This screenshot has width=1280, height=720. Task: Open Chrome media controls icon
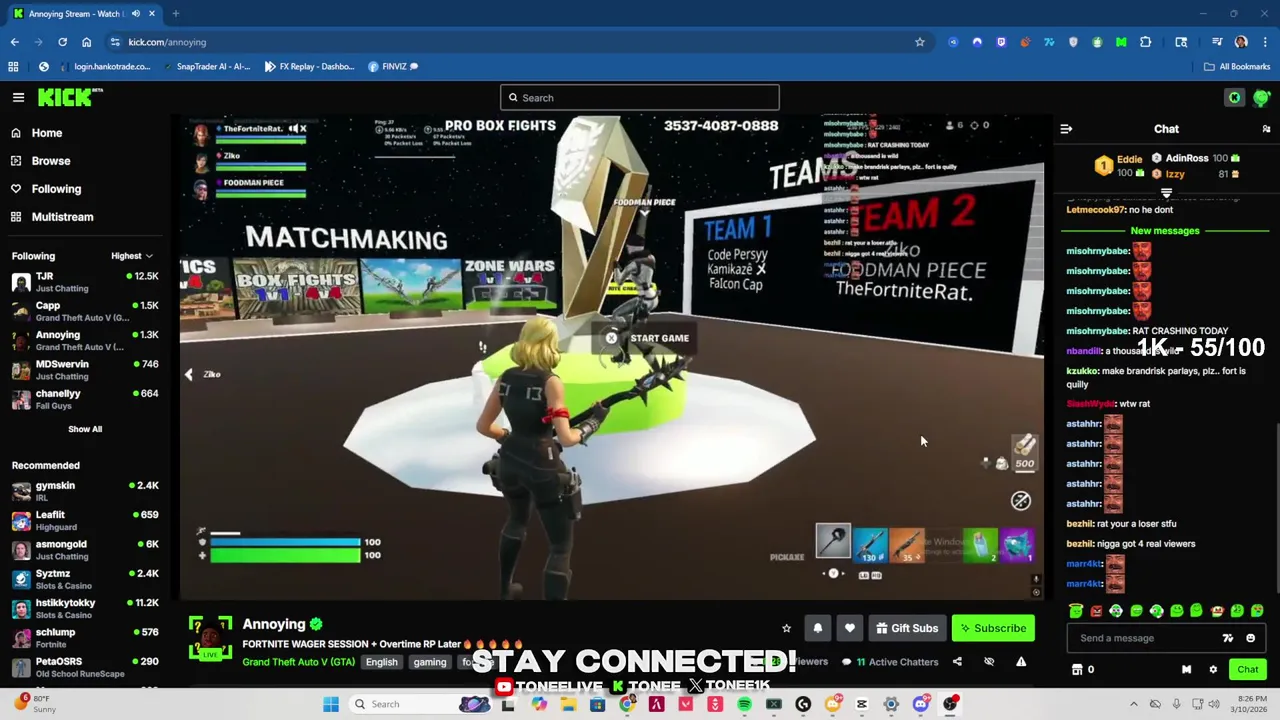tap(1217, 42)
